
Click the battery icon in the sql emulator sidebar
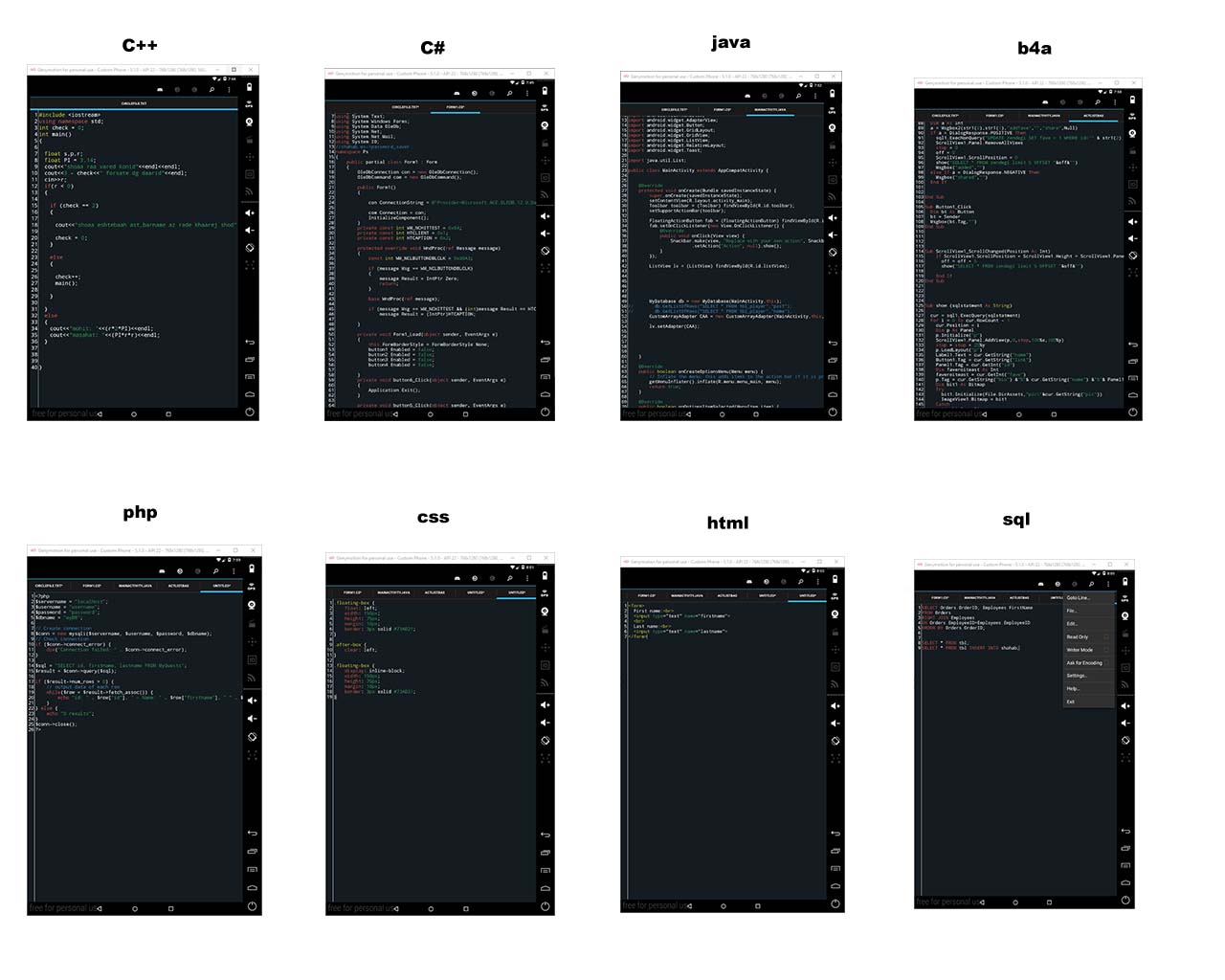click(1125, 580)
